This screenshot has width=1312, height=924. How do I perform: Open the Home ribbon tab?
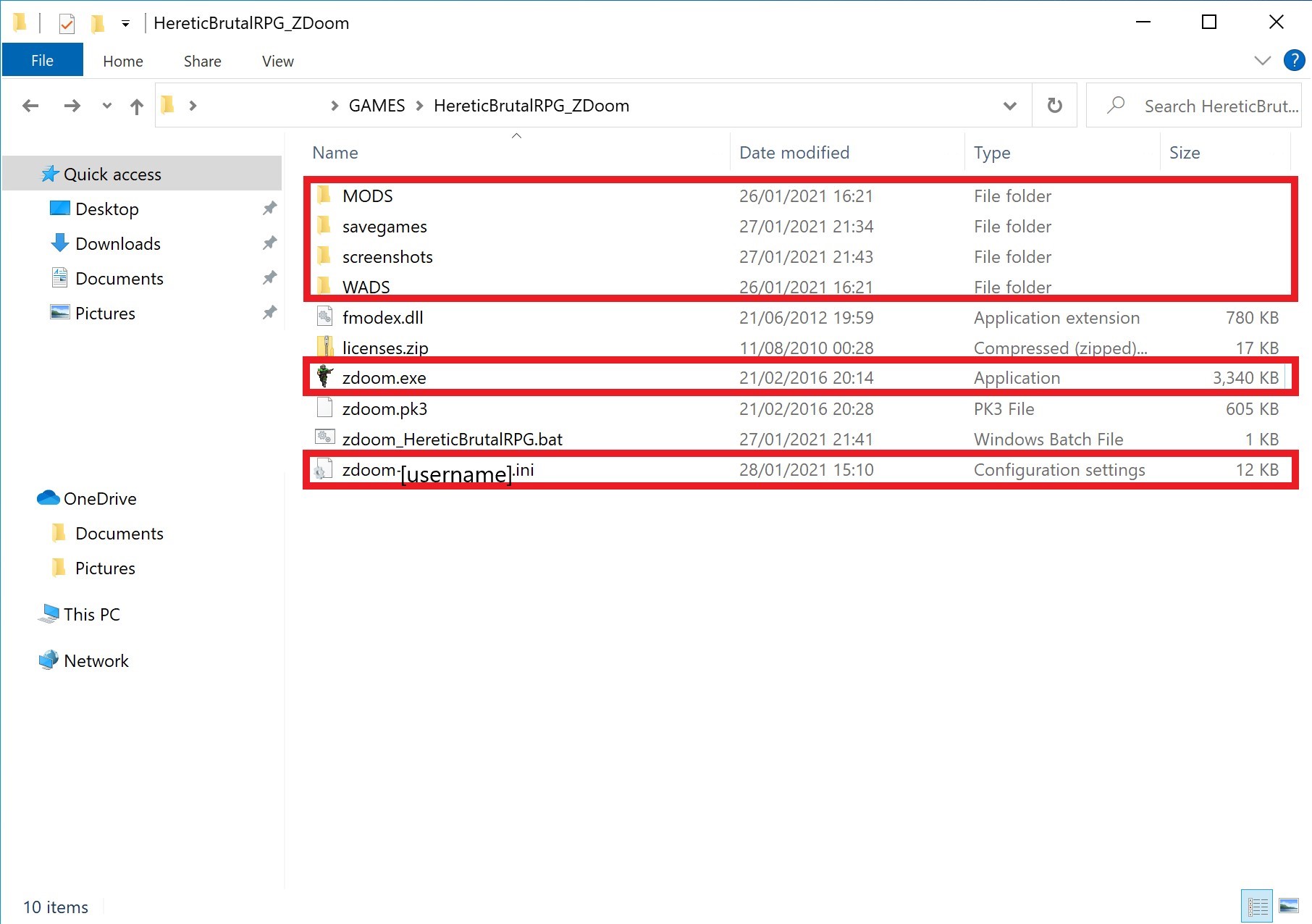[123, 62]
